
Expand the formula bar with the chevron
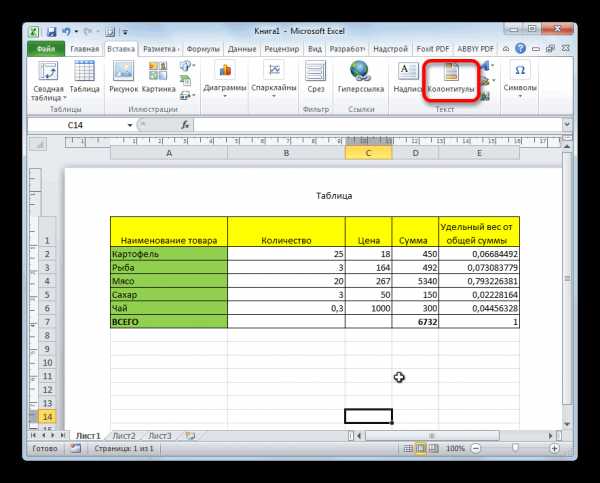[567, 124]
